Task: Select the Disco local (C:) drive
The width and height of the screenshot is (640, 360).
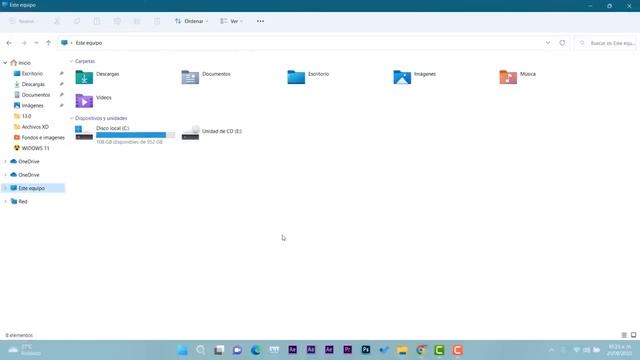Action: click(x=125, y=134)
